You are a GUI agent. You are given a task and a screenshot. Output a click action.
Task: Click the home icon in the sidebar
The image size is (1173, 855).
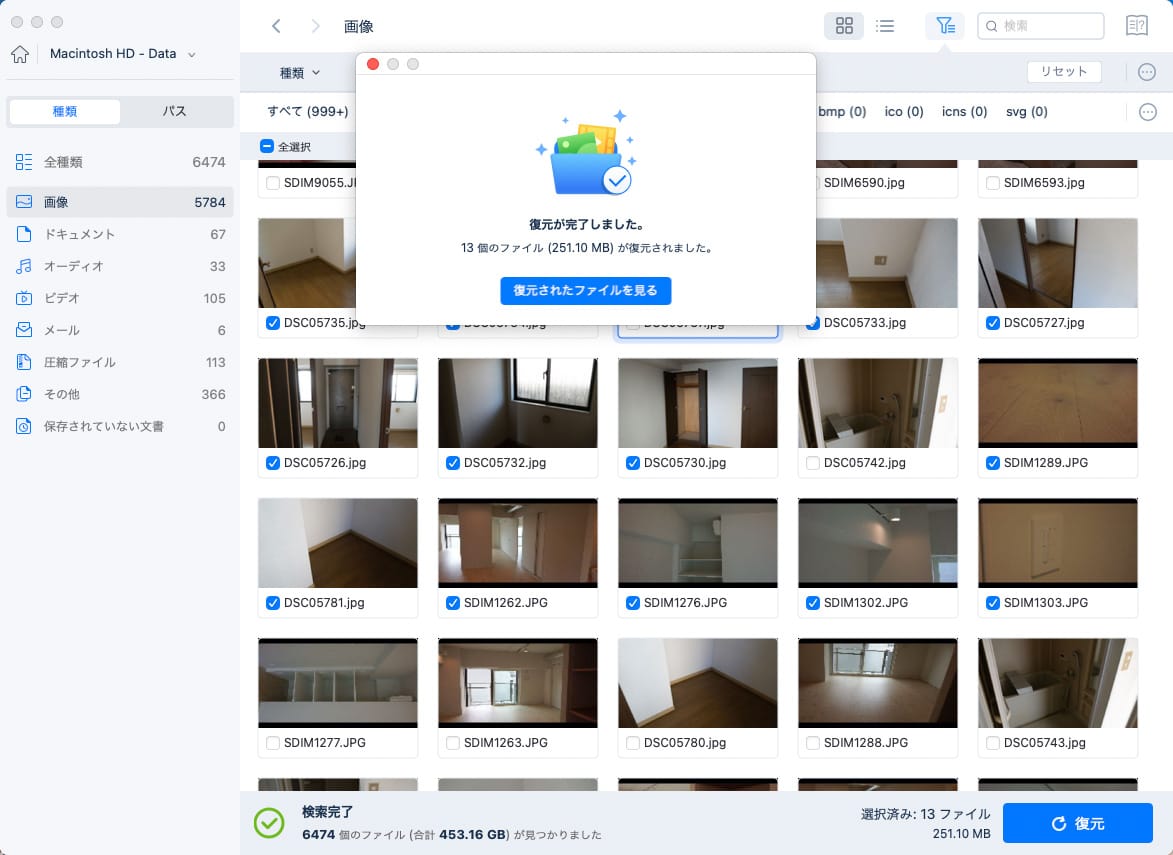tap(19, 54)
